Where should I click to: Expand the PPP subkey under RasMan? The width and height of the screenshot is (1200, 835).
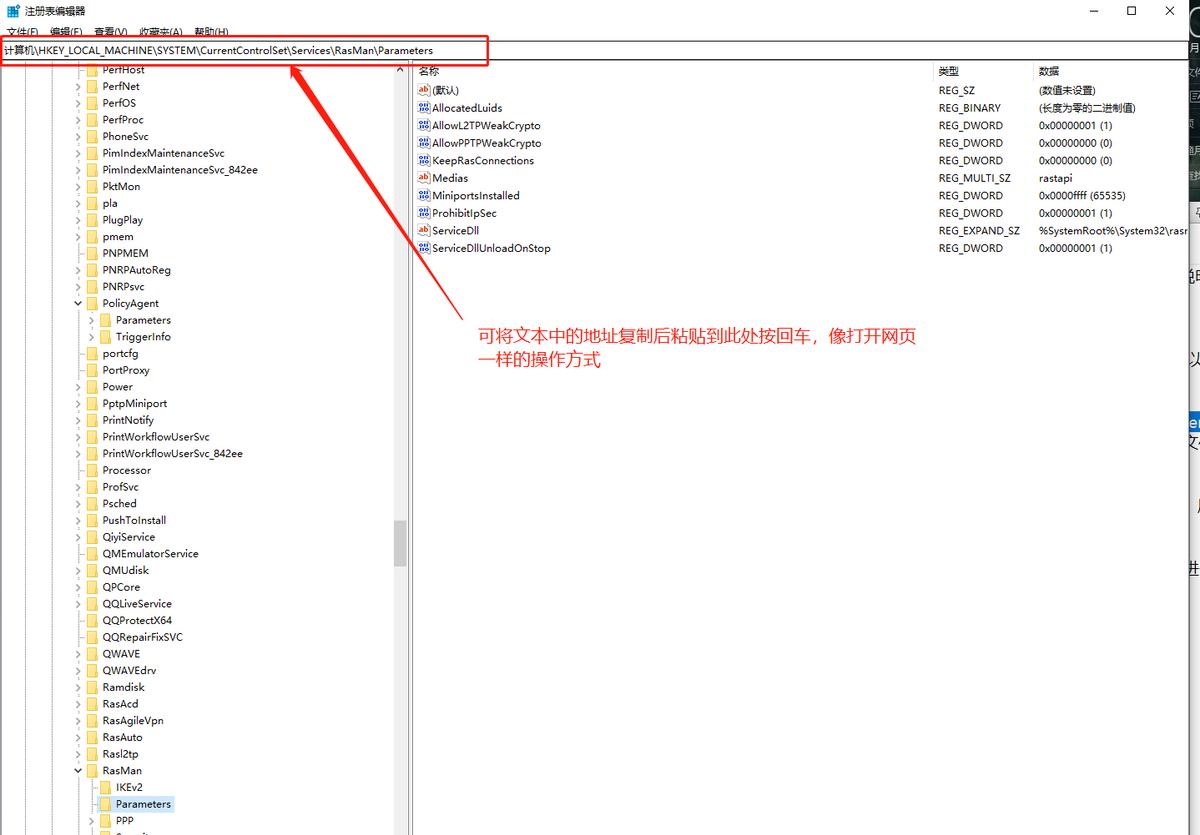[x=91, y=821]
